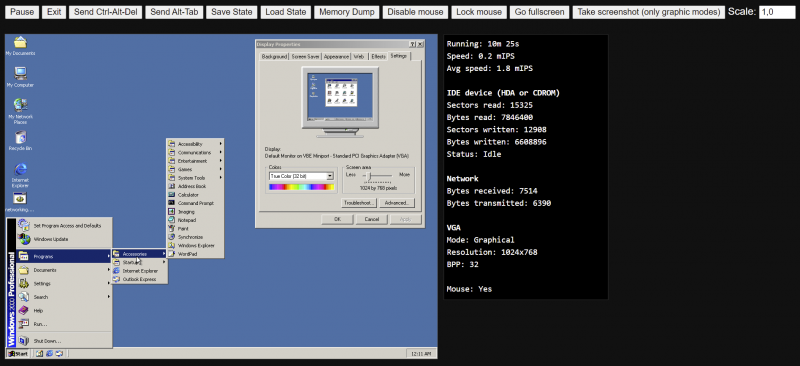Open Windows Update in Start menu
This screenshot has width=800, height=366.
click(64, 239)
